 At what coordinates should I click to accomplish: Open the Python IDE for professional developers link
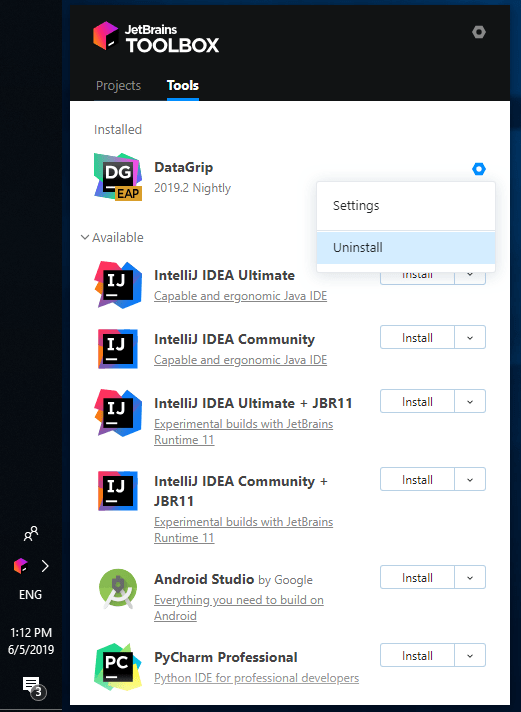pyautogui.click(x=257, y=678)
